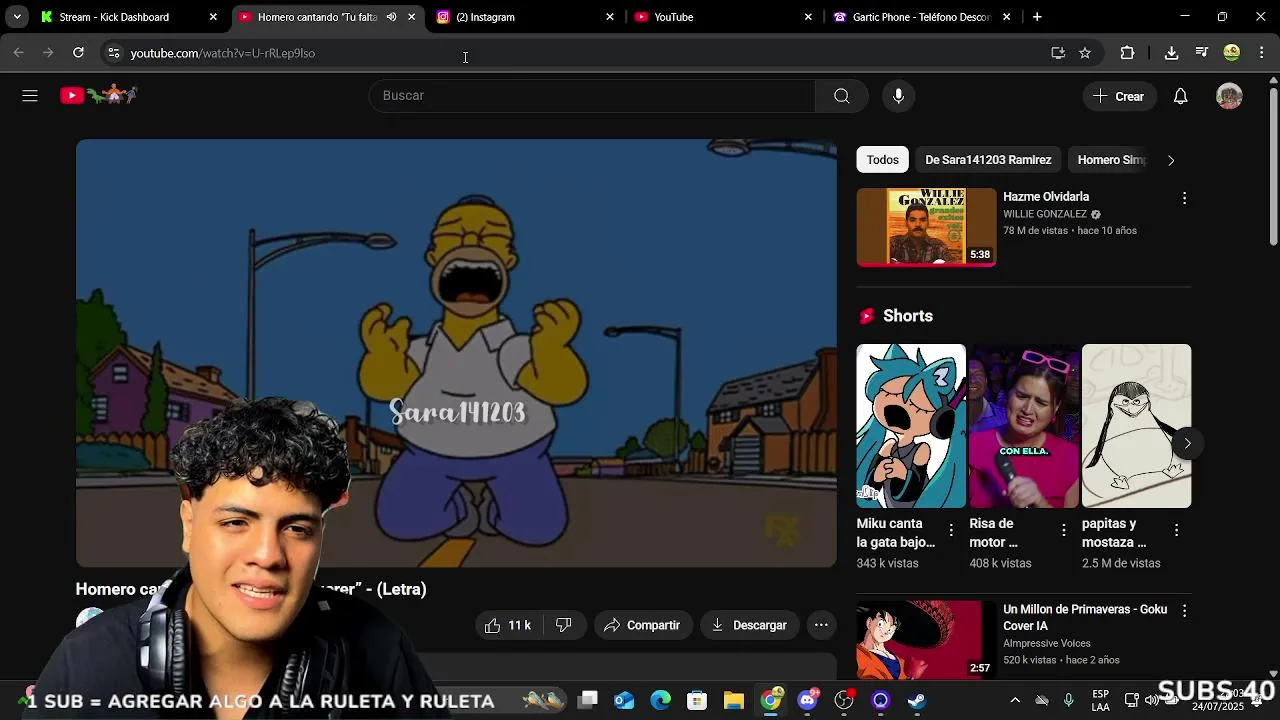Open the Miku canta short thumbnail
Viewport: 1280px width, 720px height.
tap(911, 426)
